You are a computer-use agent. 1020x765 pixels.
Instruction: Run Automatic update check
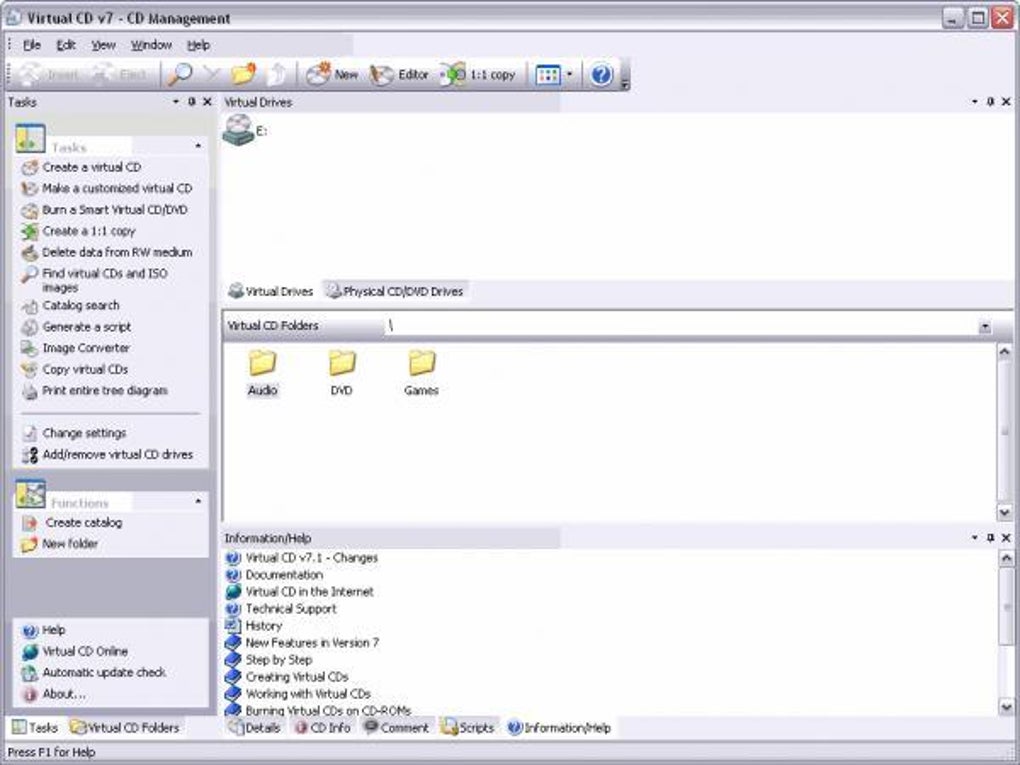104,672
